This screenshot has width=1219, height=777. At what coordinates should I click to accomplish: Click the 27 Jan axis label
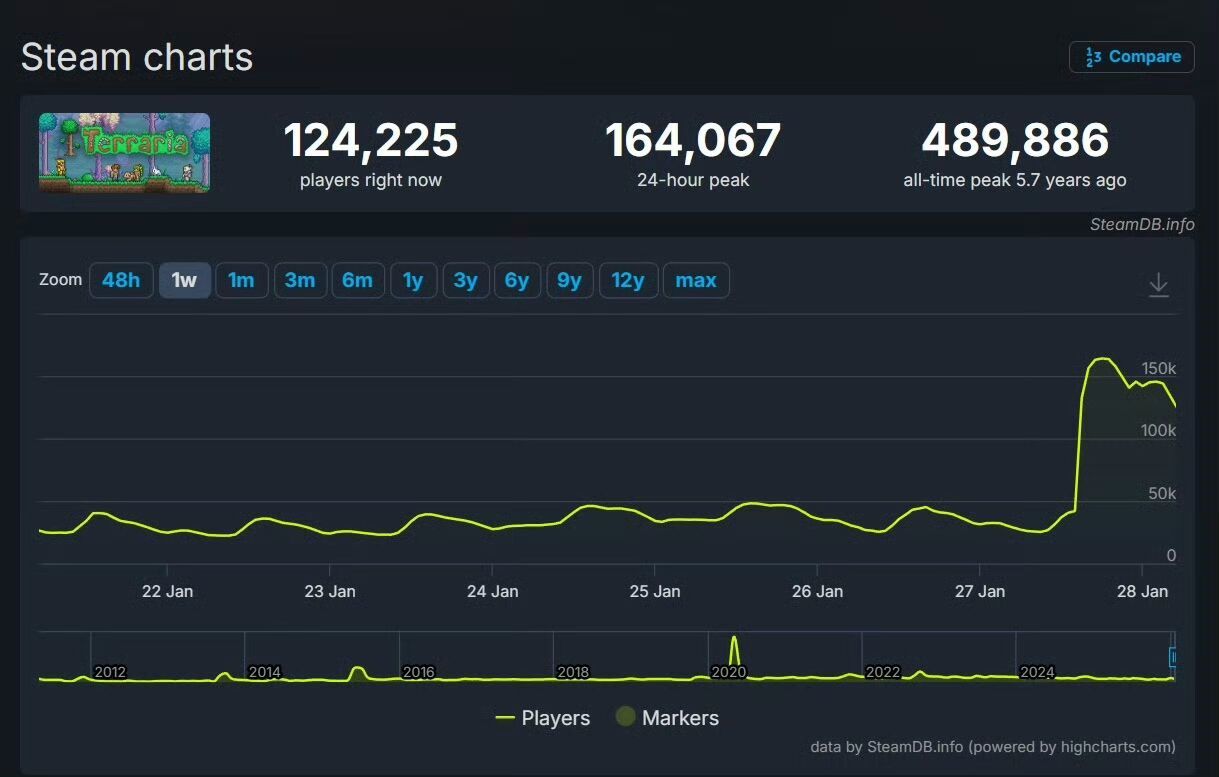tap(979, 591)
